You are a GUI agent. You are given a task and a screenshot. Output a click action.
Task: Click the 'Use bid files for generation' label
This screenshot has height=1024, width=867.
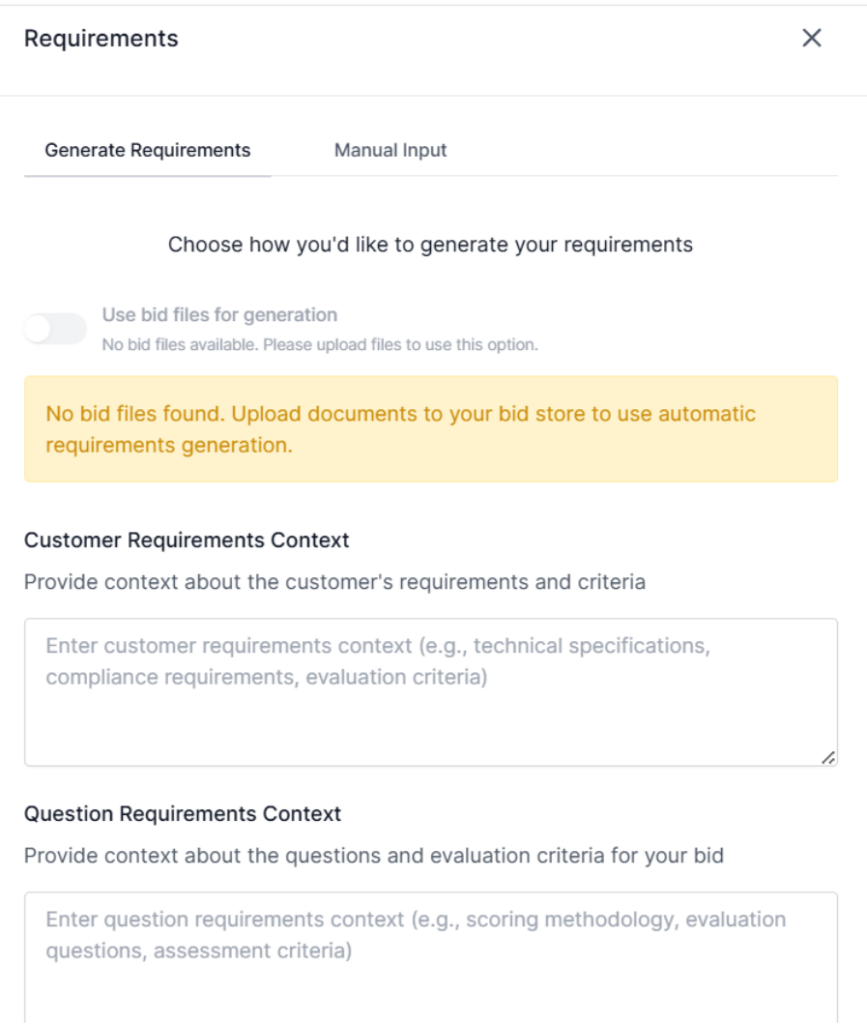[x=219, y=315]
